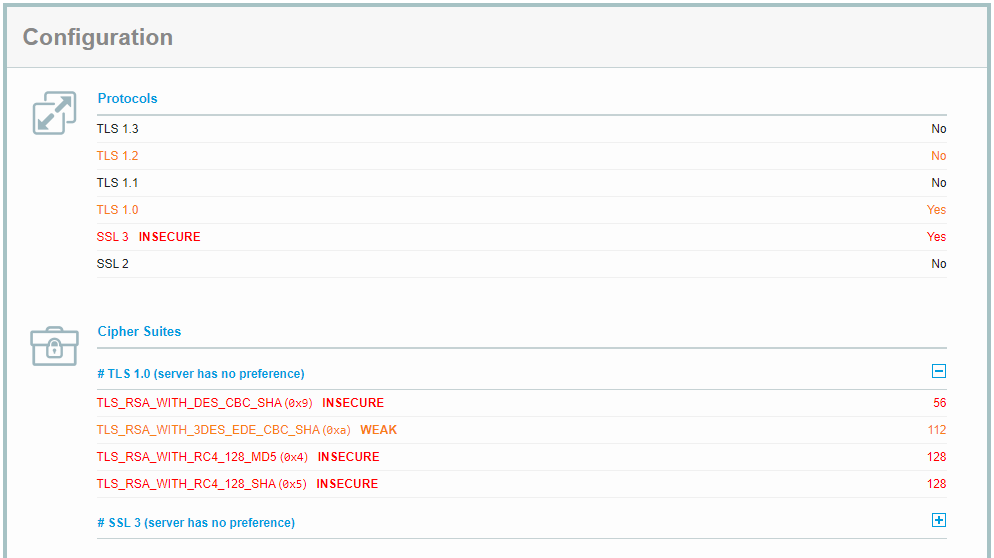The height and width of the screenshot is (558, 994).
Task: Select the TLS 1.2 protocol label
Action: [x=117, y=156]
